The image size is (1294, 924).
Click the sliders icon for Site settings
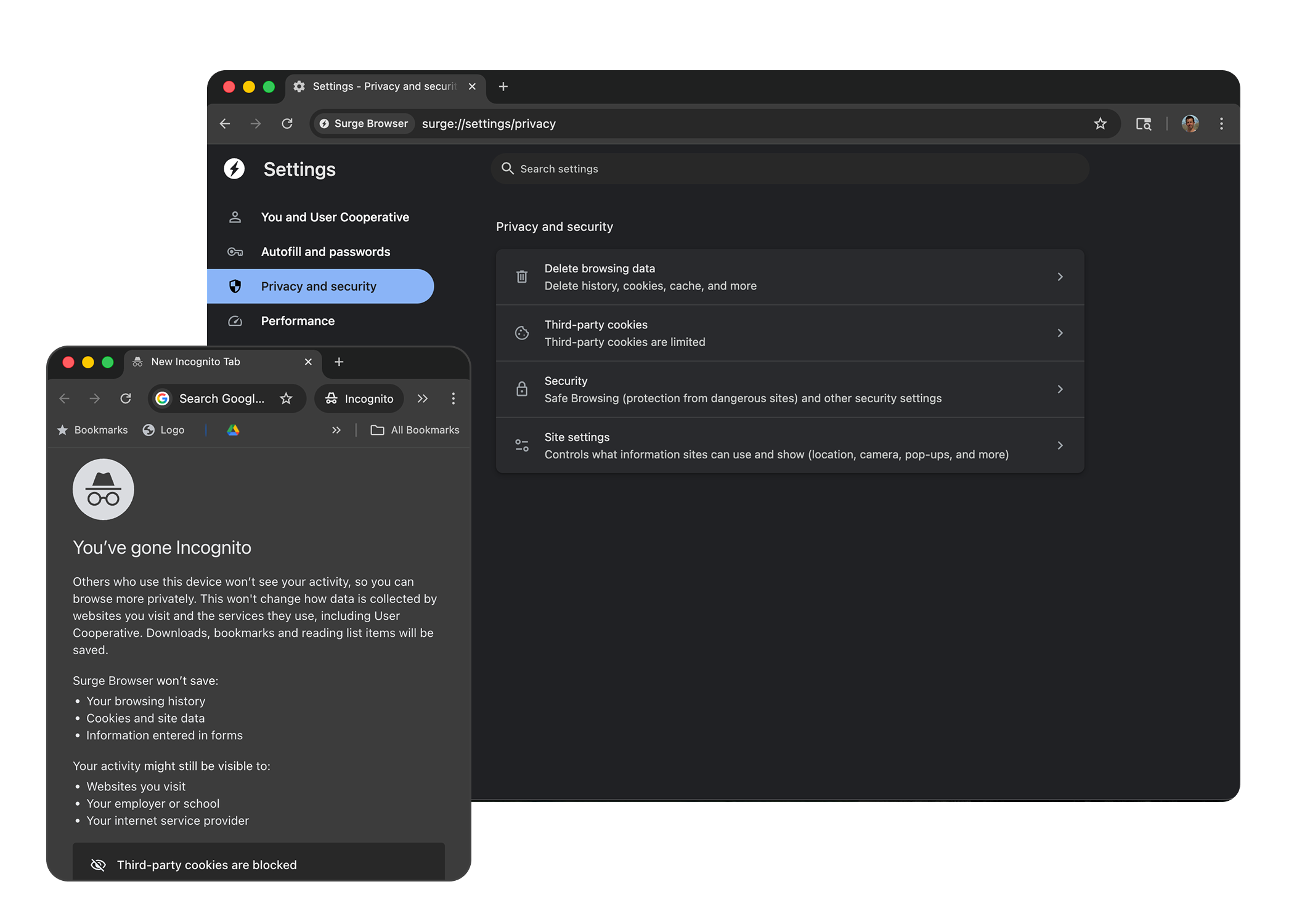tap(522, 445)
